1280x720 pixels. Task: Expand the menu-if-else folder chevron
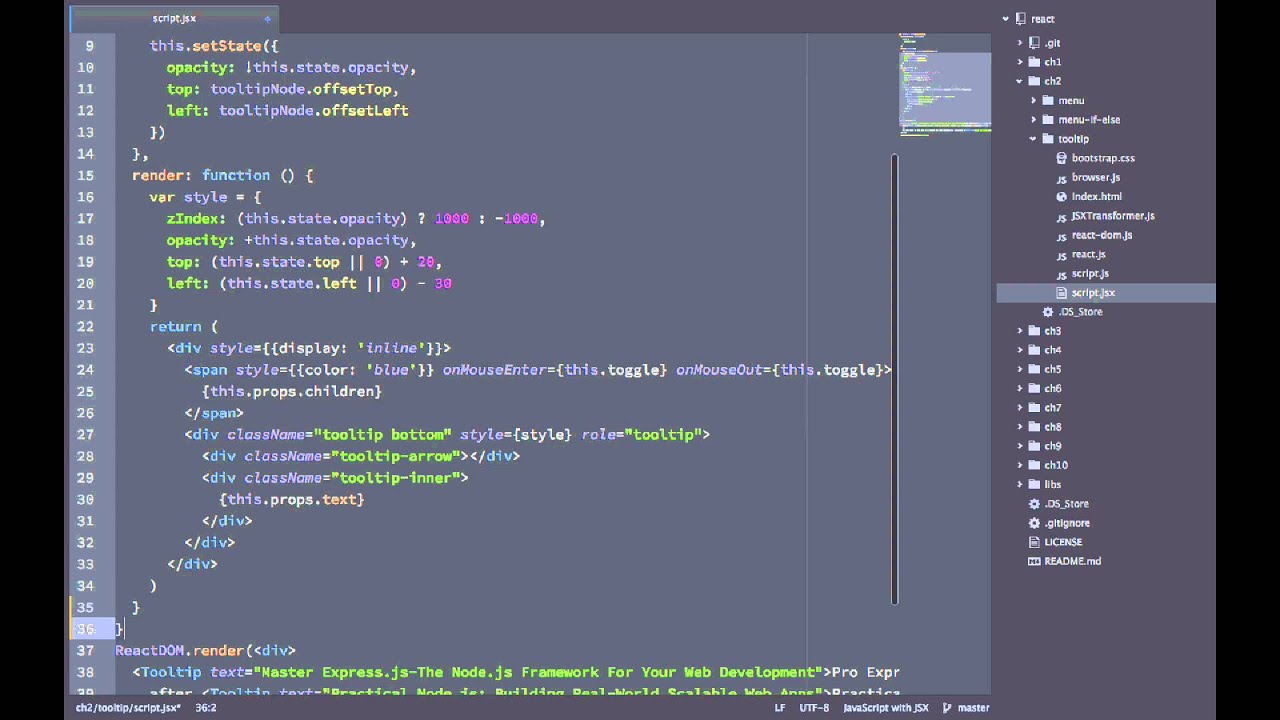[x=1034, y=120]
